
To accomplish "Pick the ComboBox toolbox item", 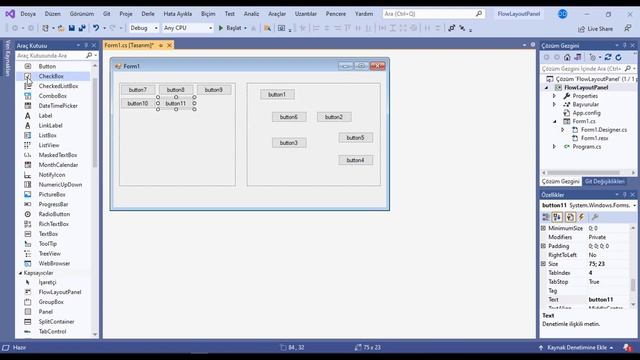I will pos(53,96).
